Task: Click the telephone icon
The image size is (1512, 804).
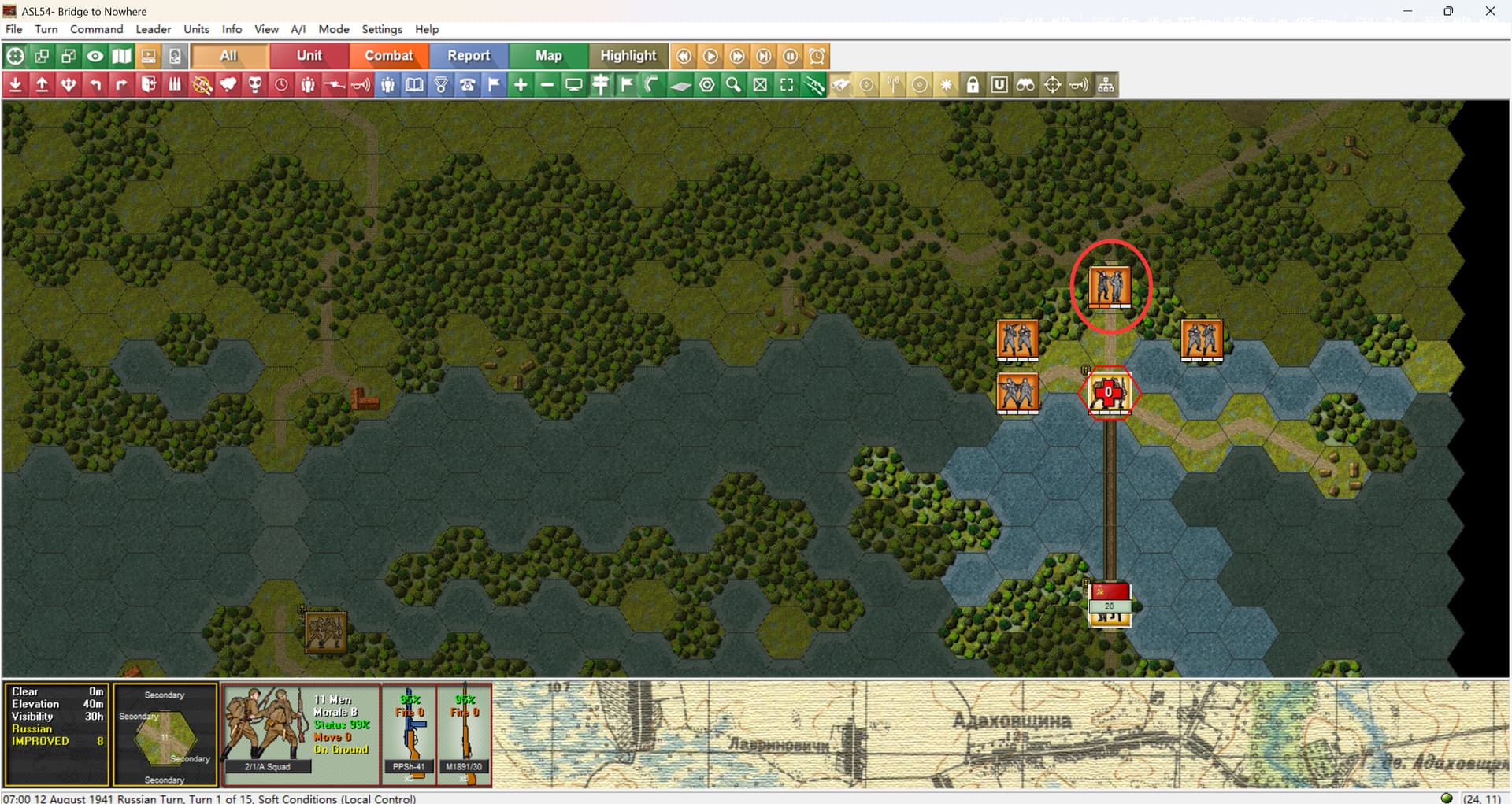Action: tap(467, 85)
